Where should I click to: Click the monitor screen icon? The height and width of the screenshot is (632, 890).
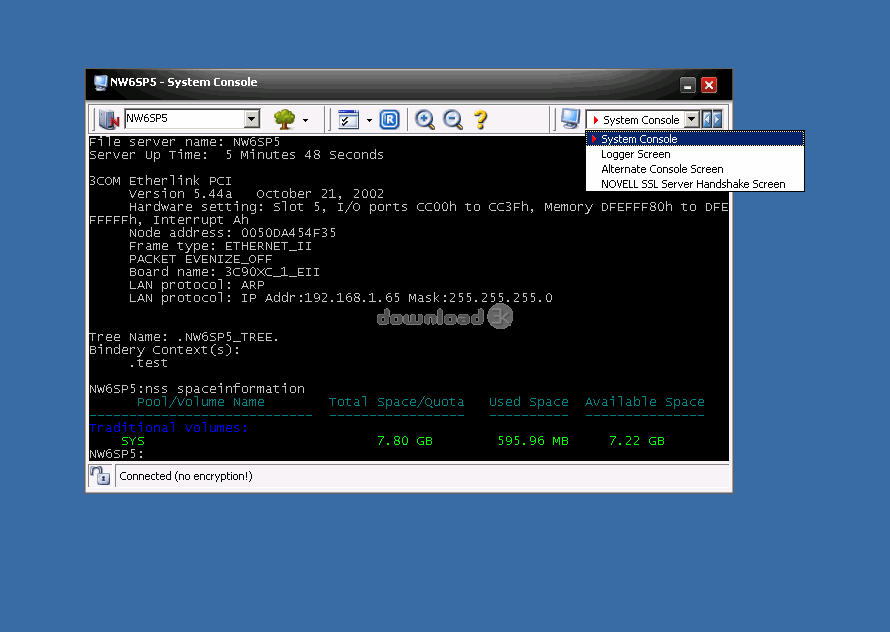tap(570, 119)
